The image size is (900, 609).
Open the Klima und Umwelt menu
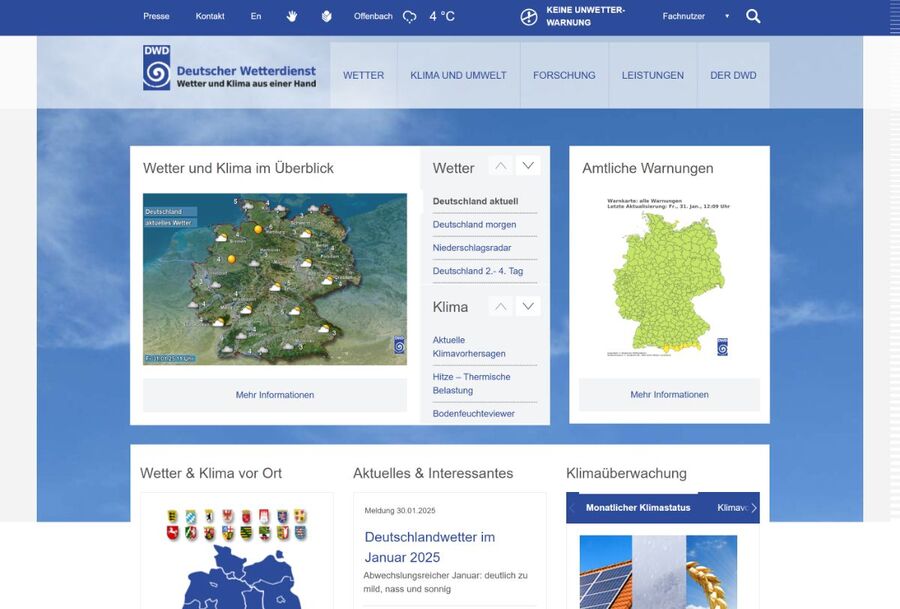tap(458, 75)
